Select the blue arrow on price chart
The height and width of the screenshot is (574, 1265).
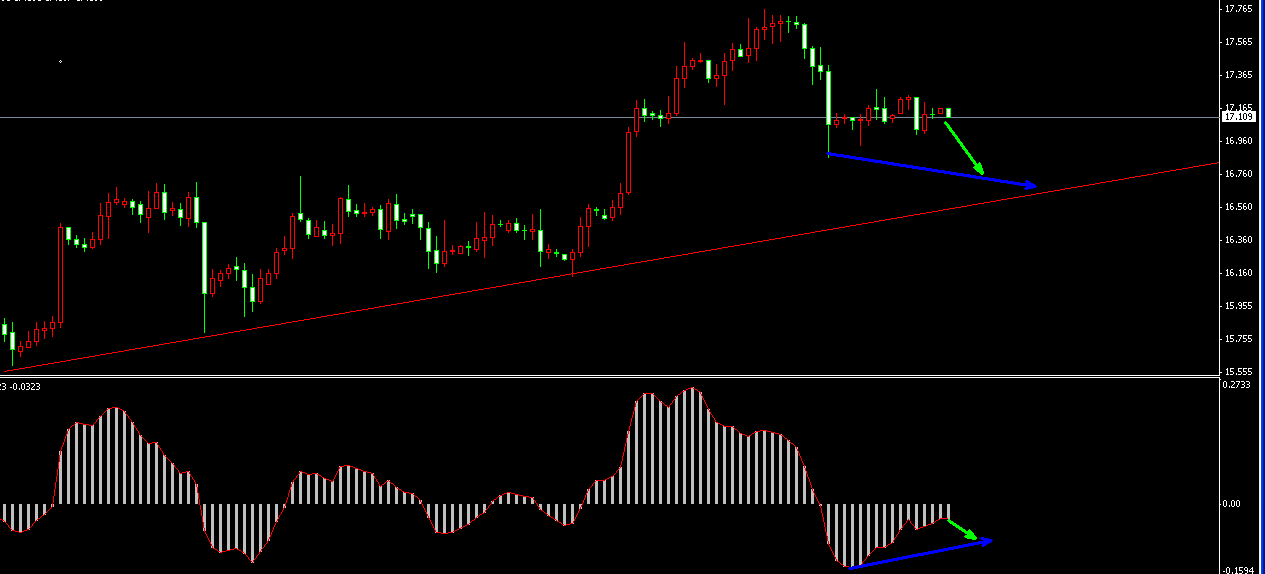point(930,170)
